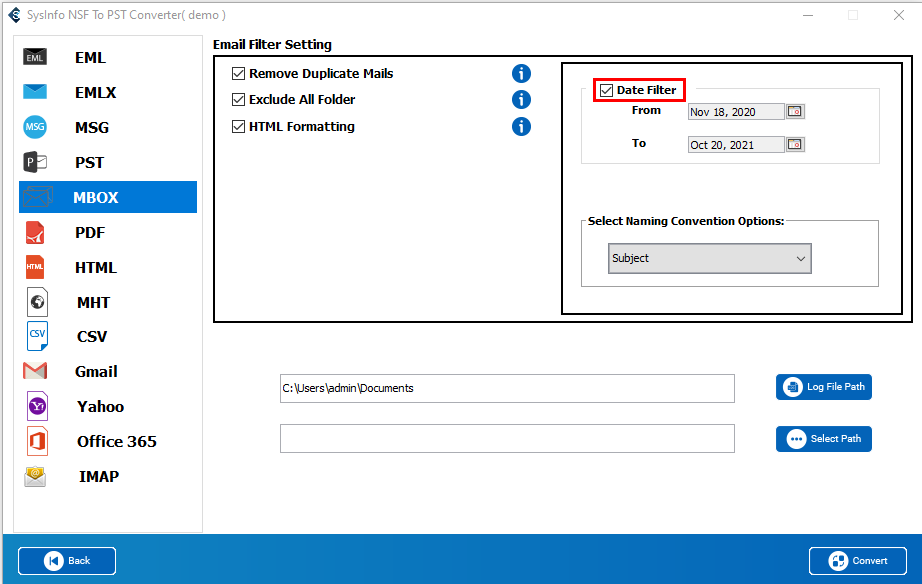Image resolution: width=922 pixels, height=584 pixels.
Task: Go Back to the previous step
Action: click(x=66, y=560)
